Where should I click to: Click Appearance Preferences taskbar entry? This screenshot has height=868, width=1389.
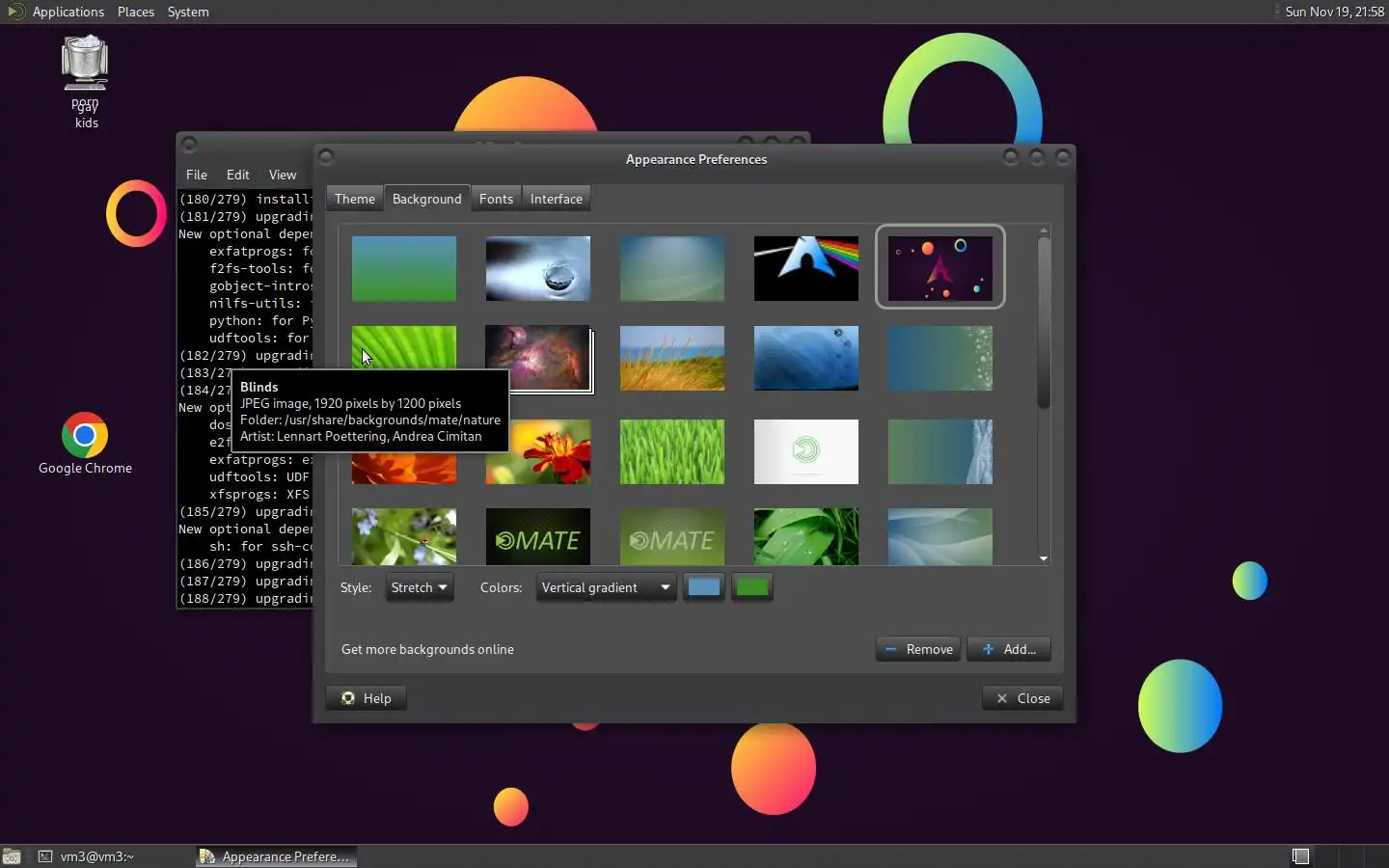(277, 856)
